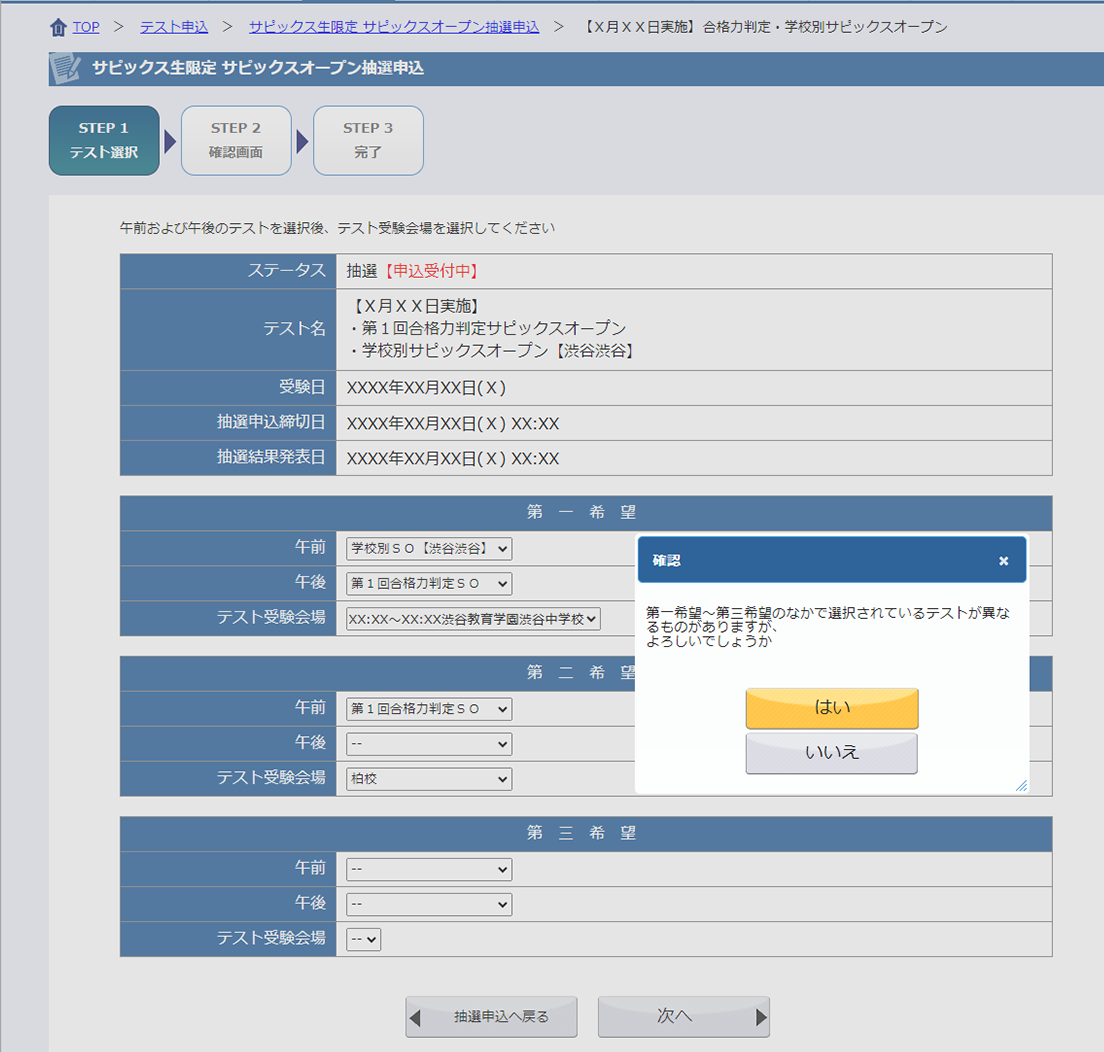Click the home icon beside TOP
The width and height of the screenshot is (1104, 1052).
pos(58,27)
